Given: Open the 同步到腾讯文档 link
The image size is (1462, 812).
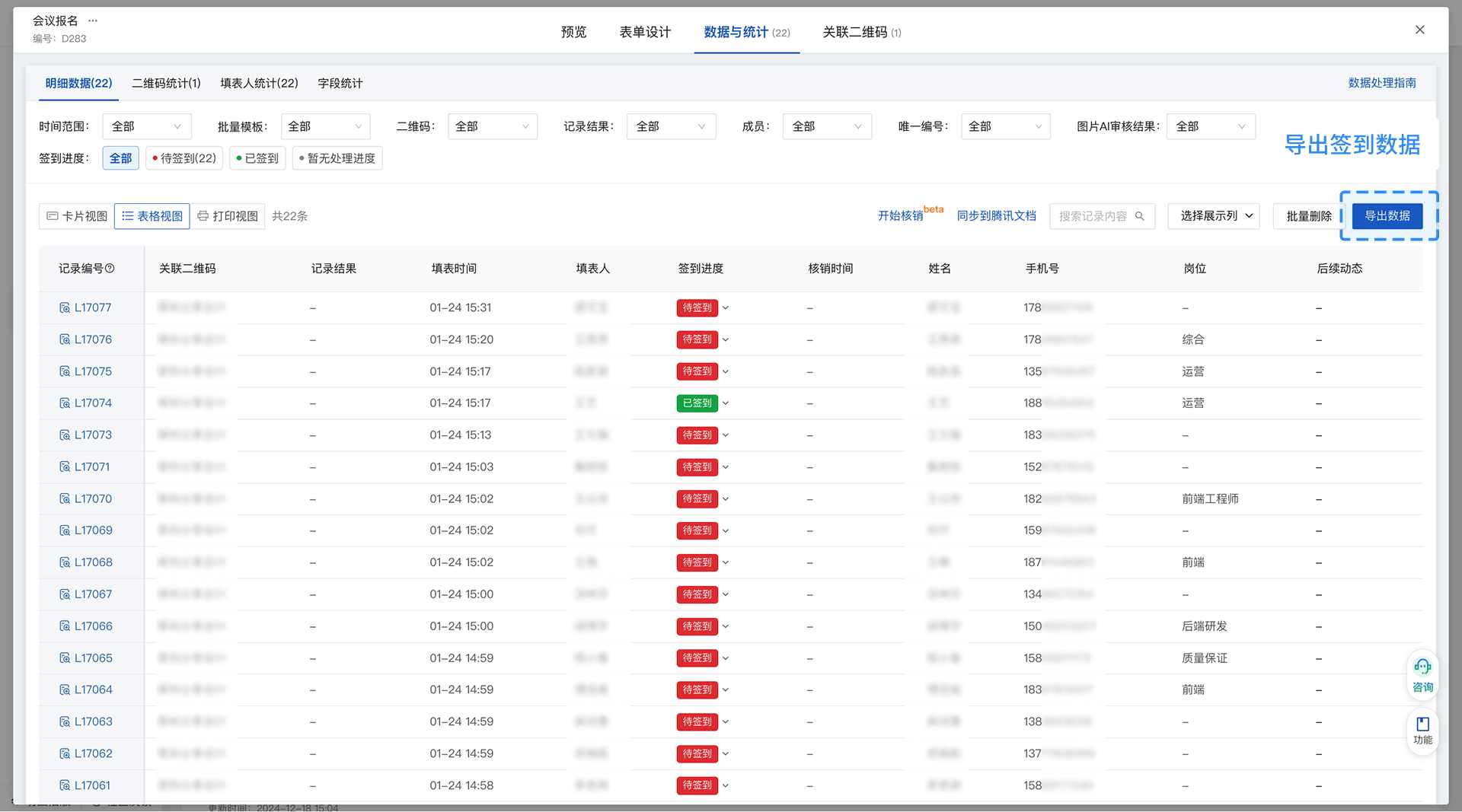Looking at the screenshot, I should tap(996, 216).
